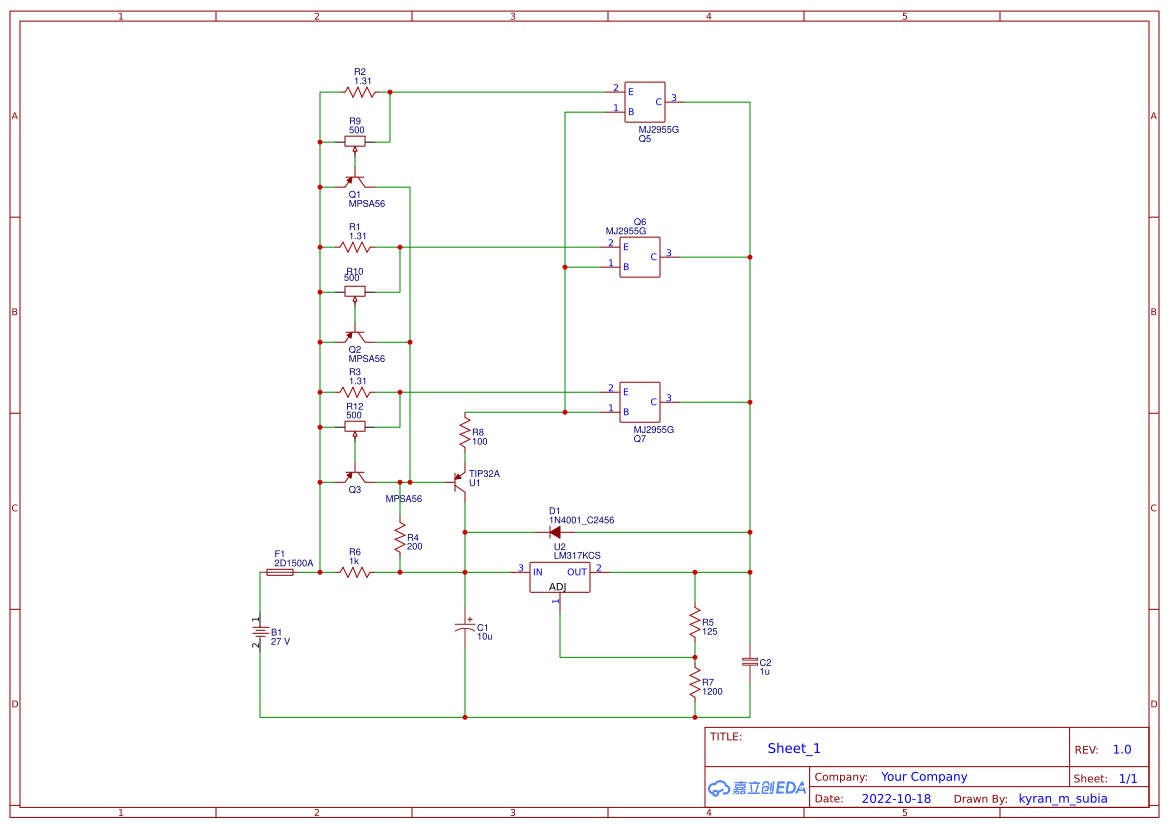
Task: Click the Your Company text field
Action: (923, 777)
